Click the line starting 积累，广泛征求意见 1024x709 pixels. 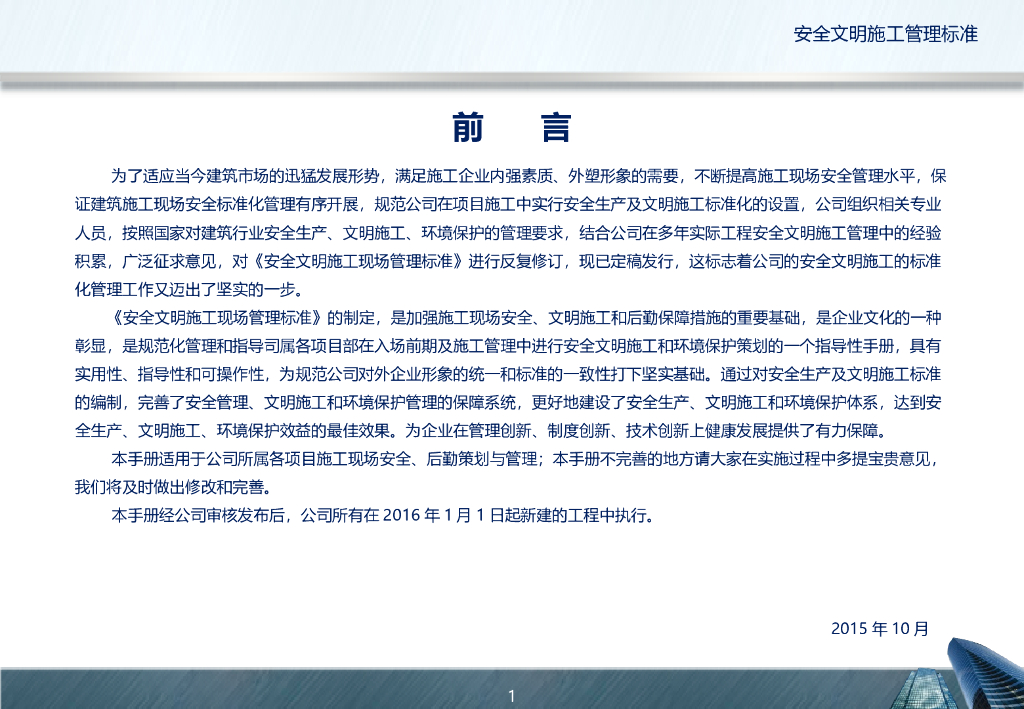[508, 261]
